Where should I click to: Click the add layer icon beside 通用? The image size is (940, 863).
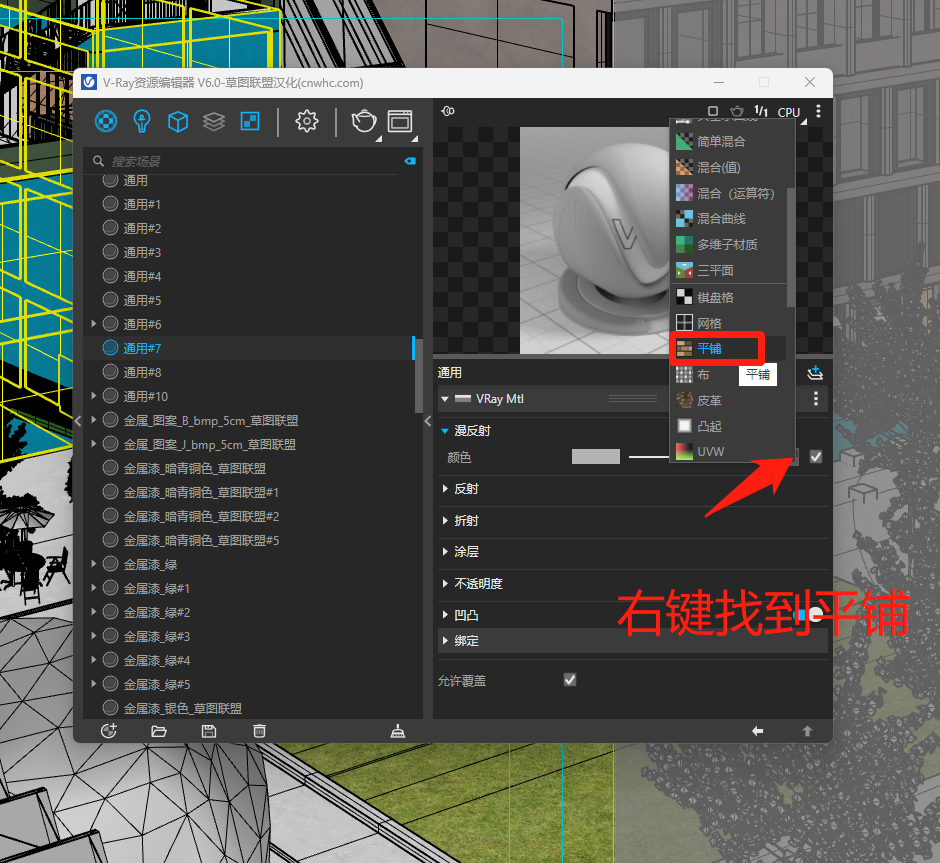815,373
